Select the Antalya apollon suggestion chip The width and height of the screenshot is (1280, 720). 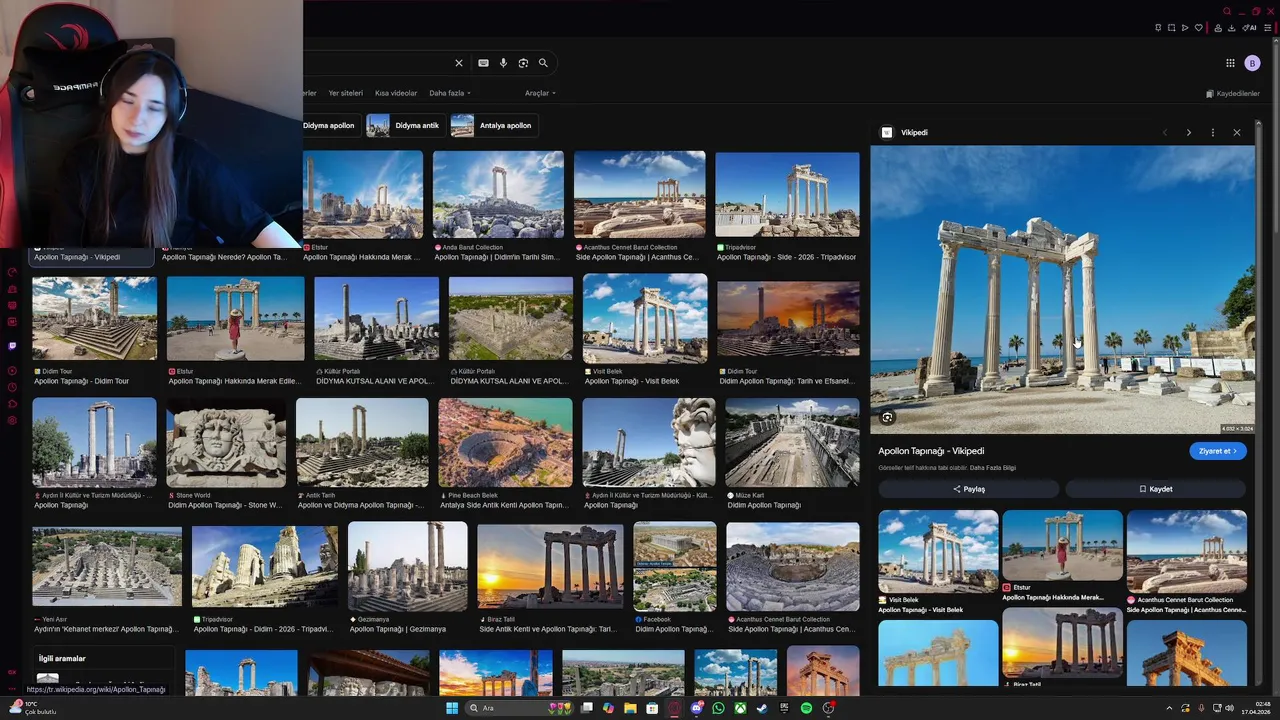click(x=492, y=126)
